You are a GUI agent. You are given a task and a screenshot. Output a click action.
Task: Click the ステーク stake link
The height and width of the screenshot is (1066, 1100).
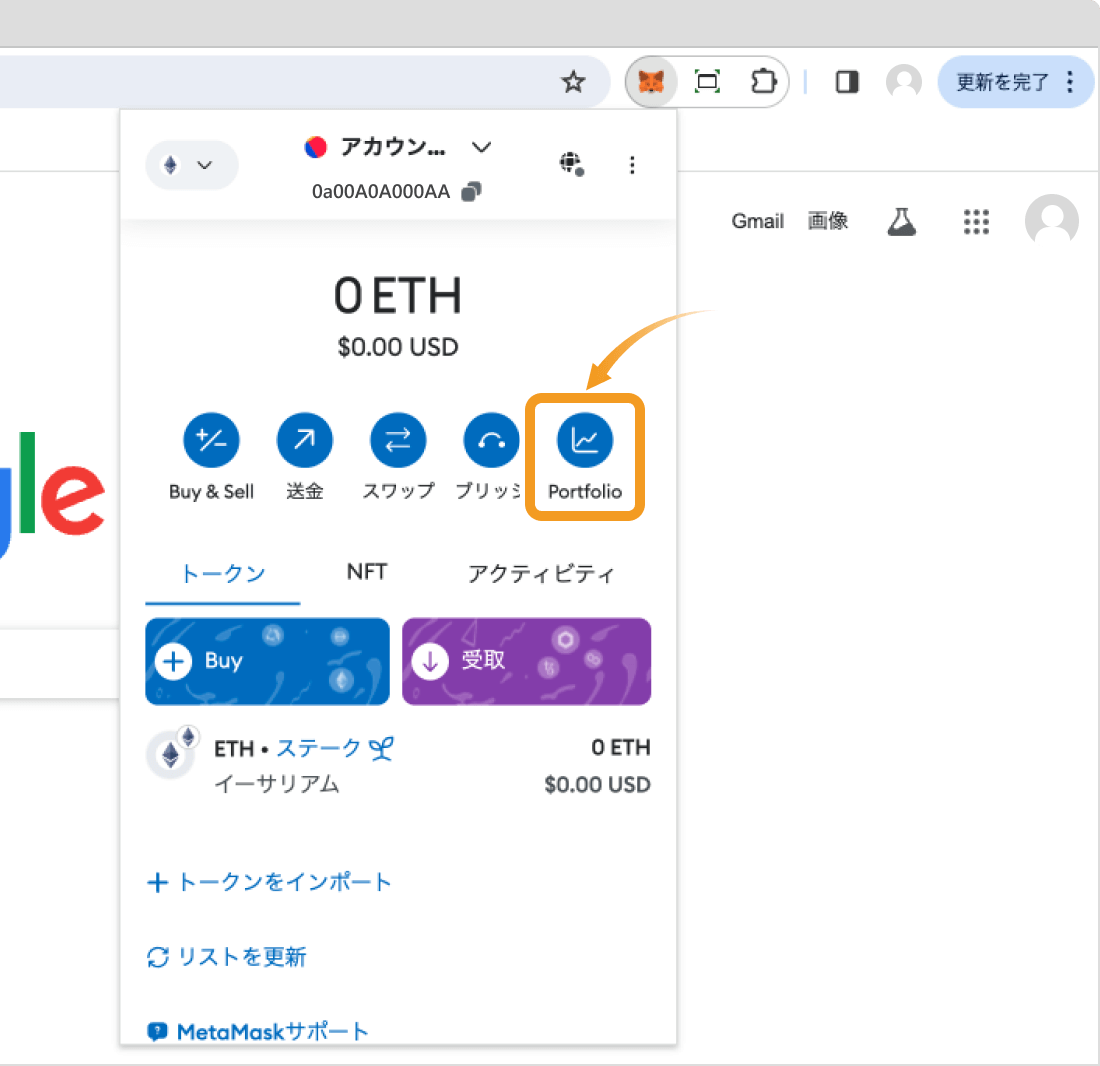(335, 749)
